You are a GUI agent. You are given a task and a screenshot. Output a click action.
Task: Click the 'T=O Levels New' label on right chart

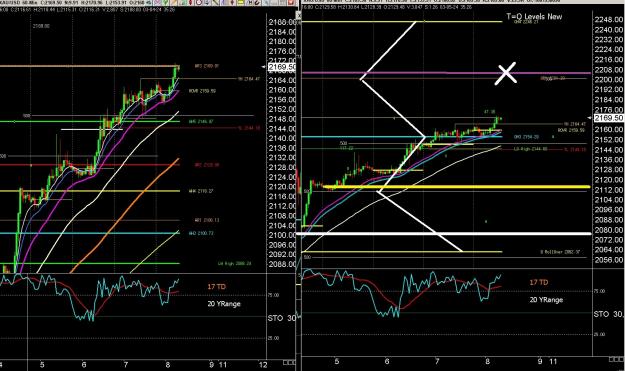[534, 17]
